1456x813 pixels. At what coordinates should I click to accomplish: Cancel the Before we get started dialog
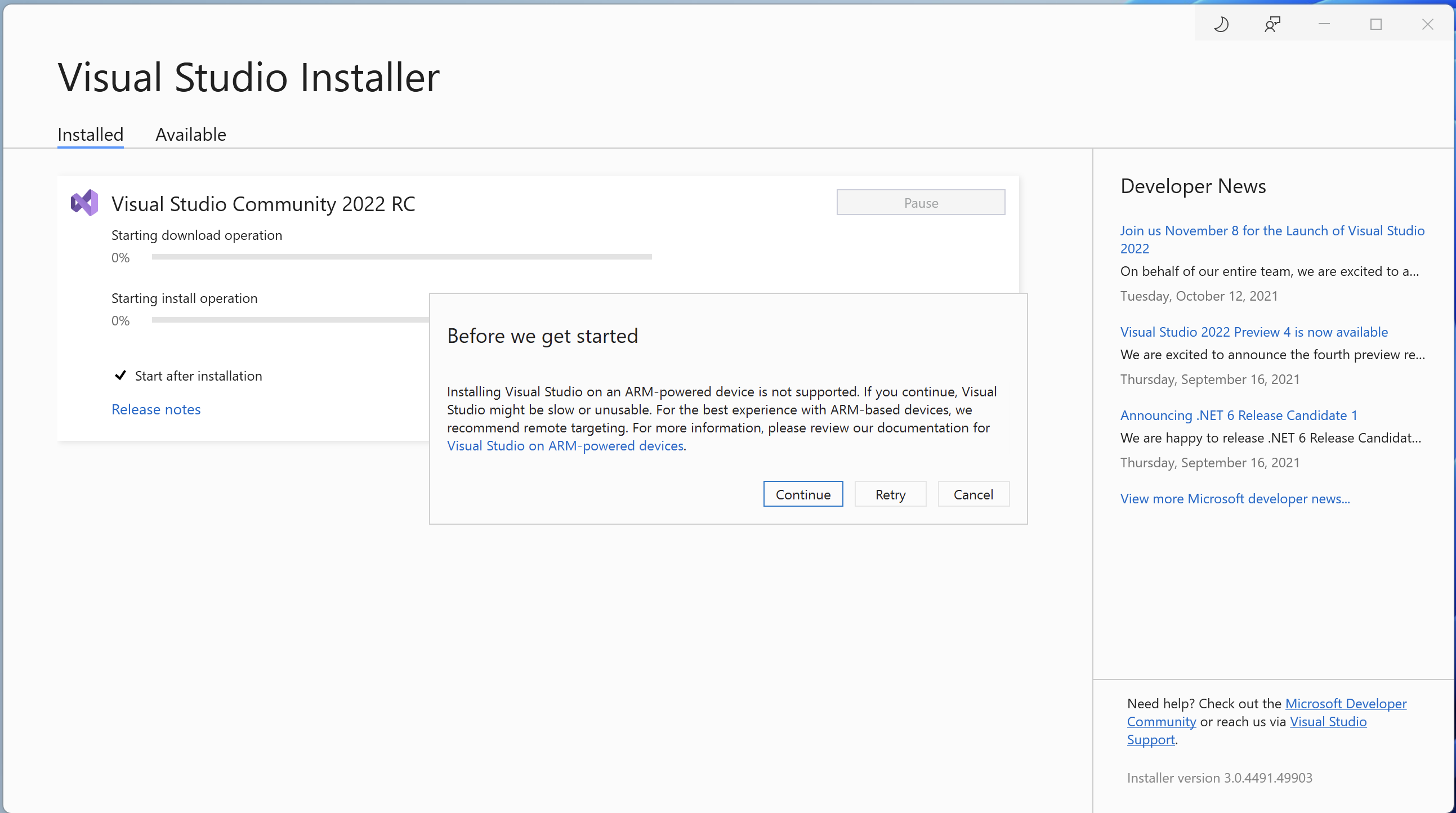[973, 494]
